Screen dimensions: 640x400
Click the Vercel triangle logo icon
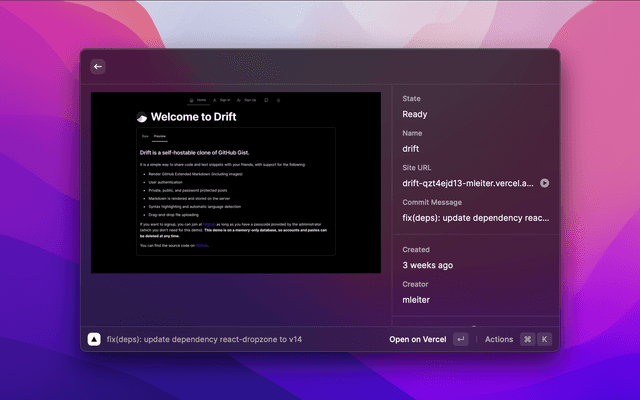tap(94, 339)
